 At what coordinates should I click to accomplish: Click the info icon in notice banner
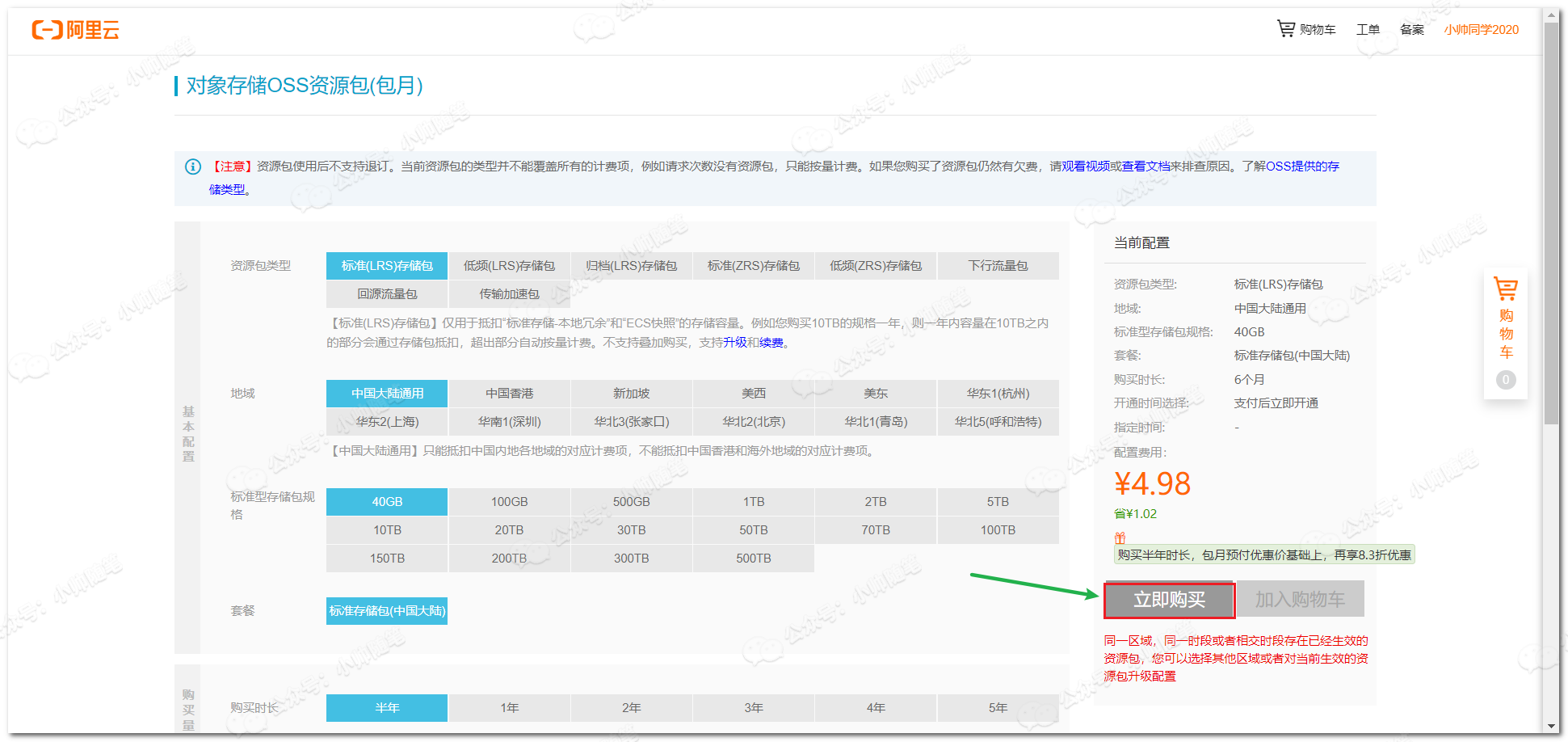[193, 167]
